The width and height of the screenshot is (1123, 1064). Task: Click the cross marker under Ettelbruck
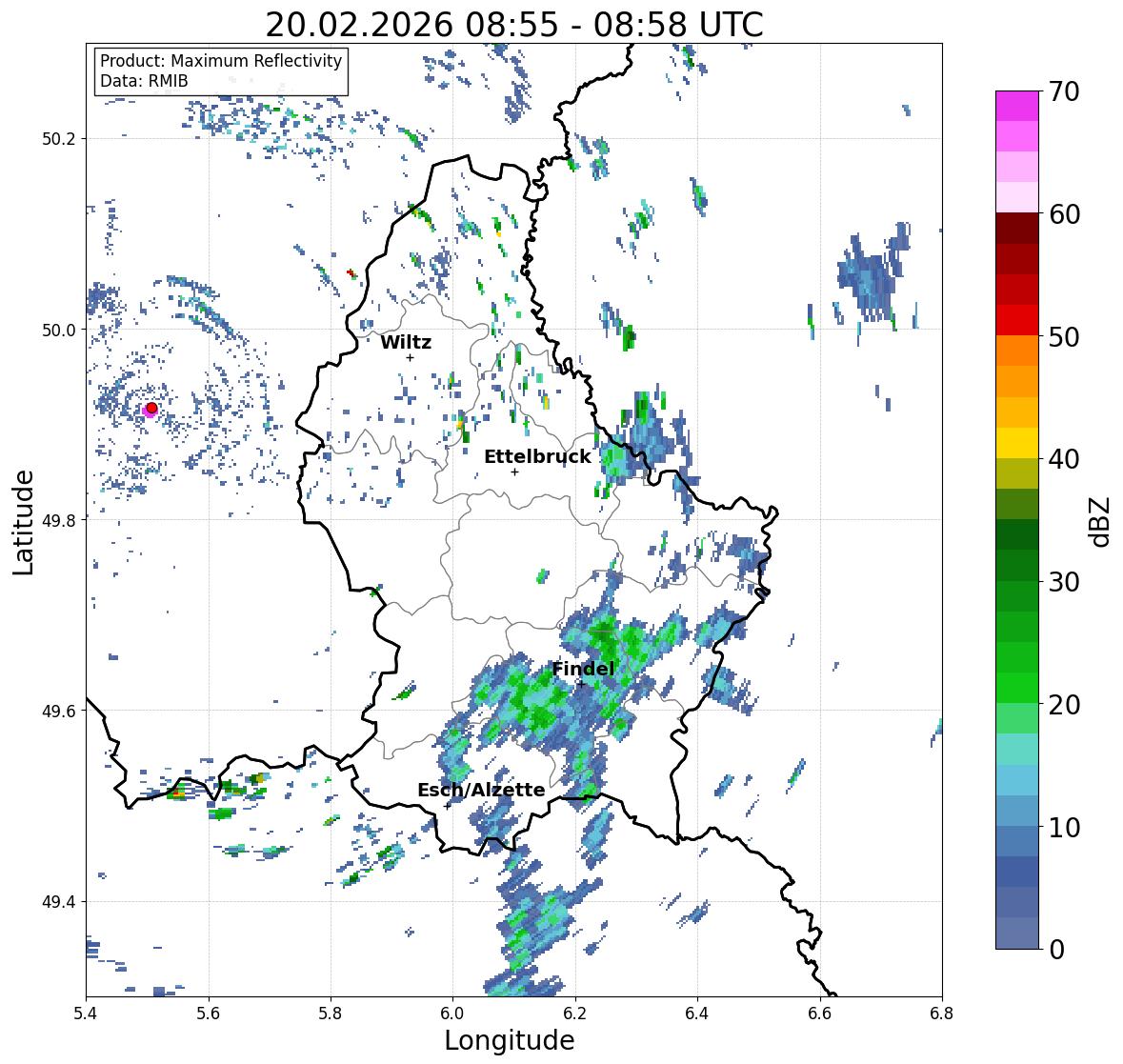pyautogui.click(x=514, y=472)
